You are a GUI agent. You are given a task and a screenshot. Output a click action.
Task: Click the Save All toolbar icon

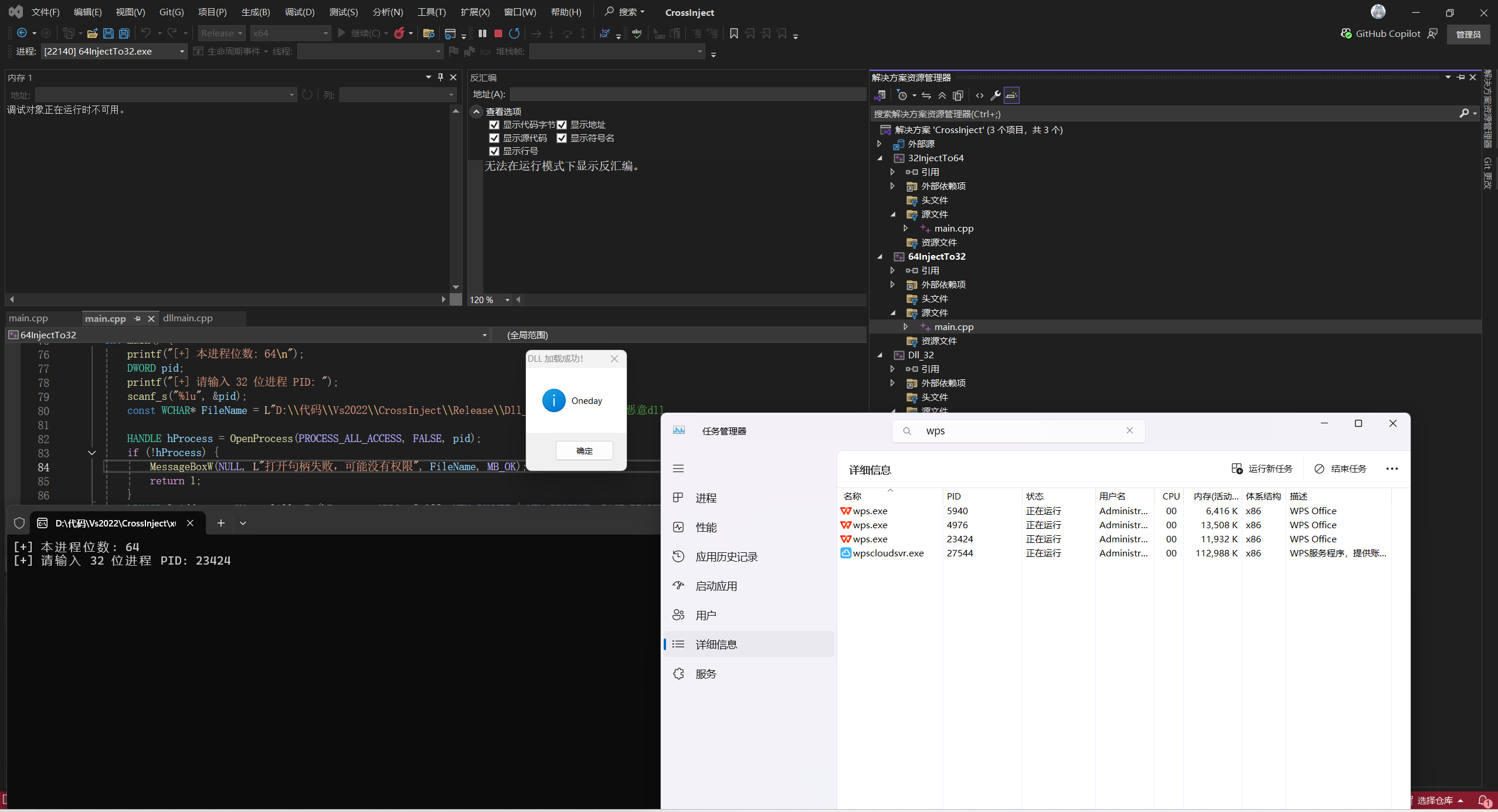click(x=124, y=33)
